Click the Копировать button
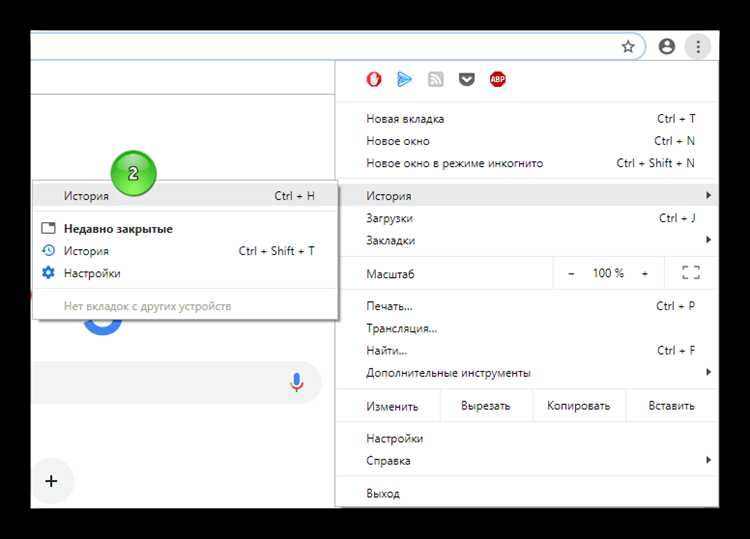 pyautogui.click(x=578, y=406)
